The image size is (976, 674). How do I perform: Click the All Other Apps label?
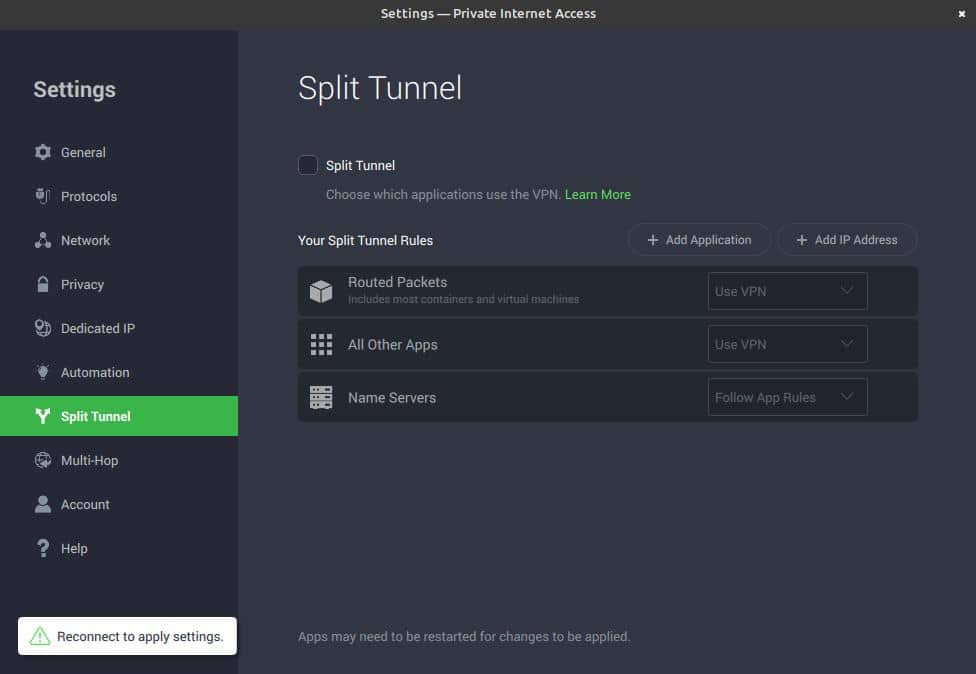393,344
